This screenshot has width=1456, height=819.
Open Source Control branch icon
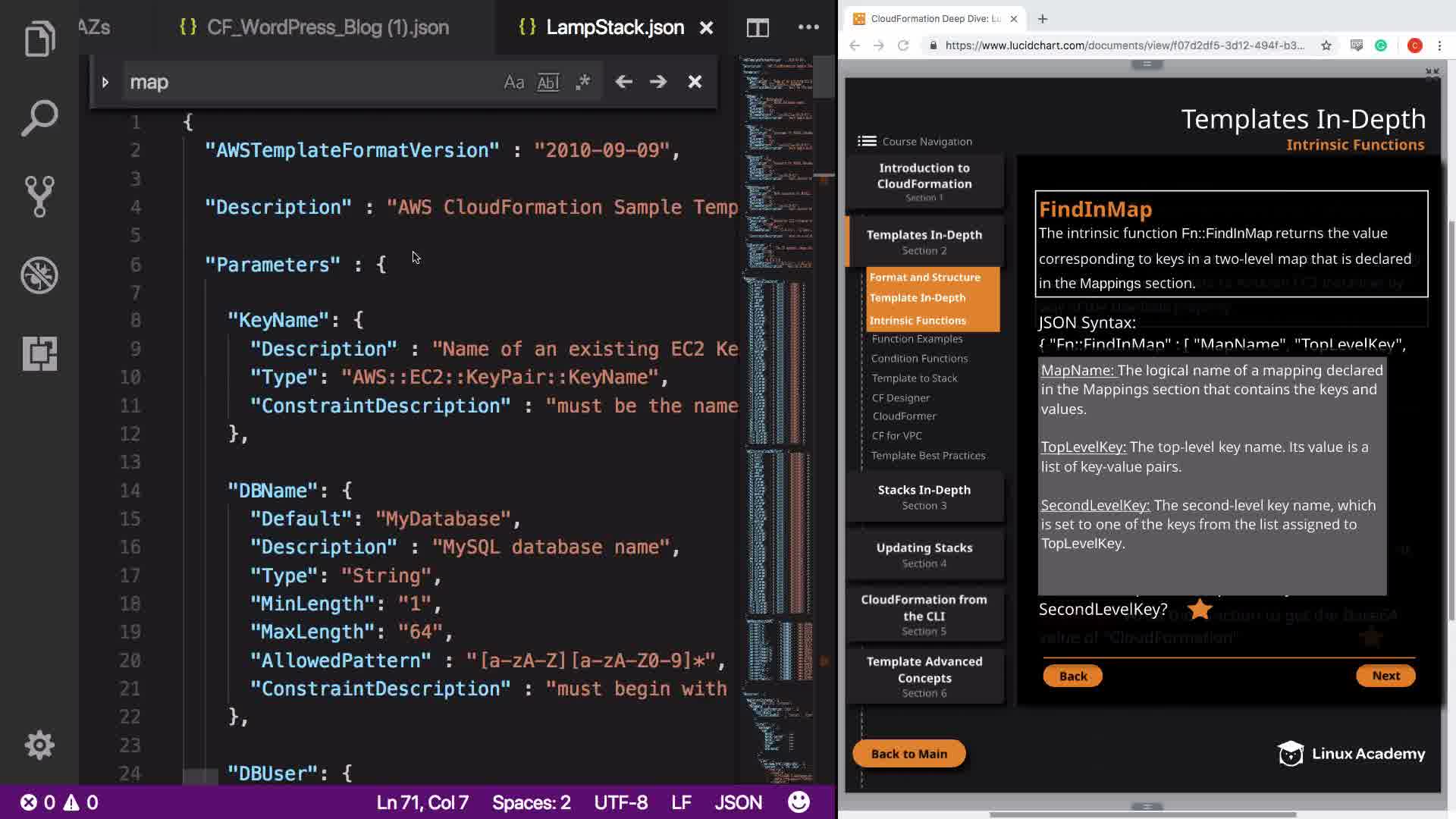coord(39,196)
